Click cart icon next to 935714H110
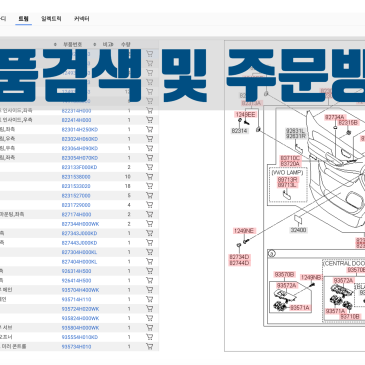Image resolution: width=365 pixels, height=365 pixels. [149, 299]
